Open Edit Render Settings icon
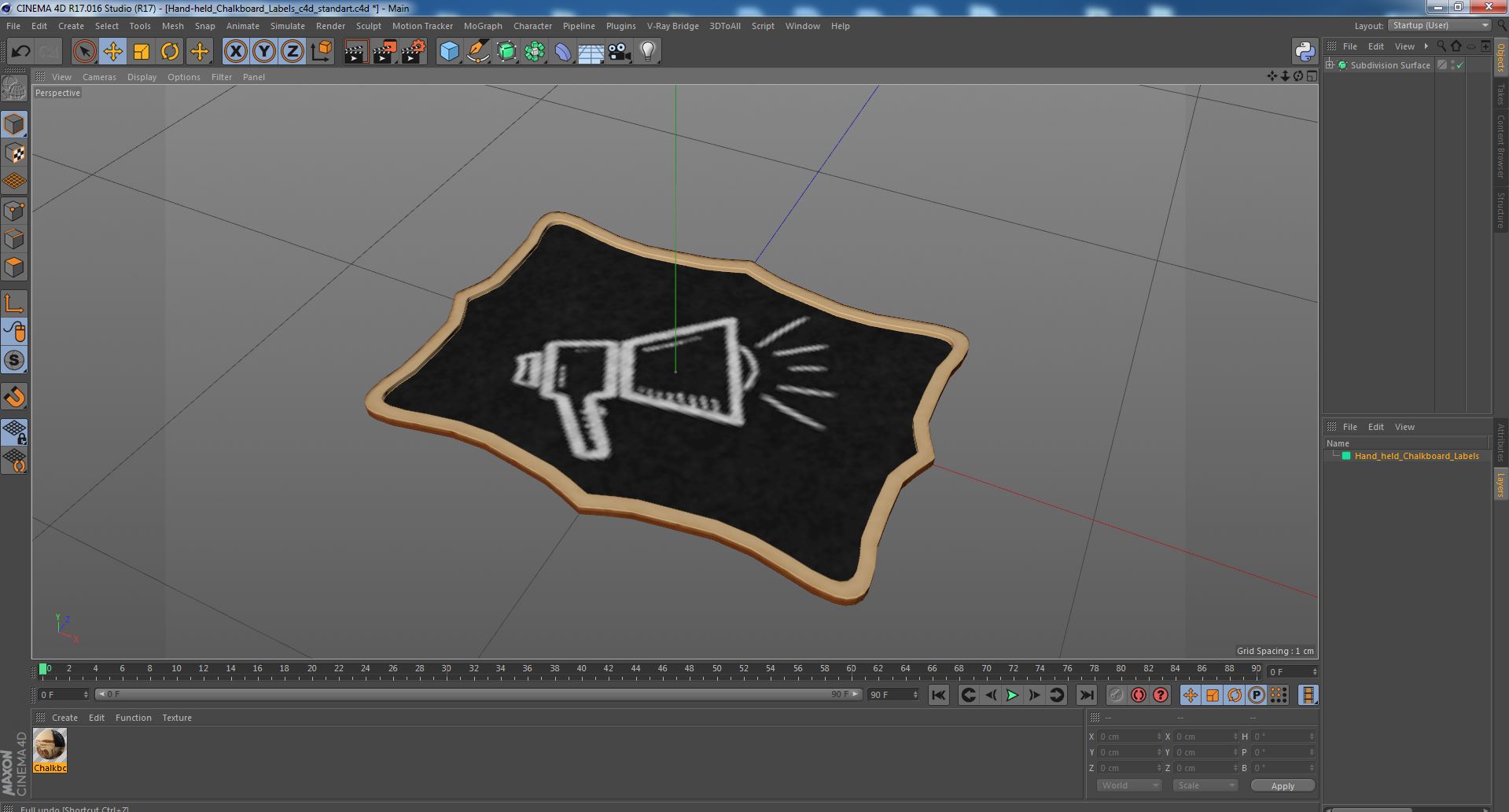The width and height of the screenshot is (1509, 812). [413, 52]
